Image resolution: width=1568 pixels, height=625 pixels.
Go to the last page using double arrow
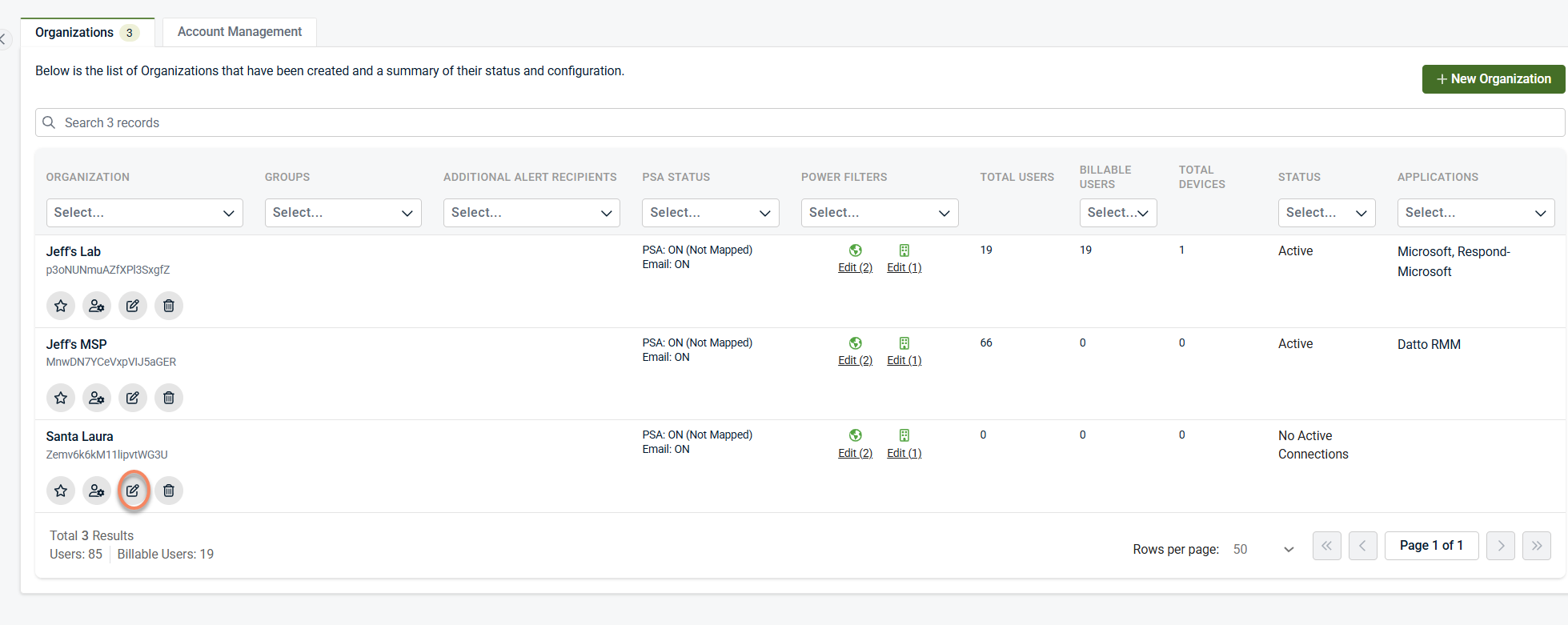tap(1536, 546)
